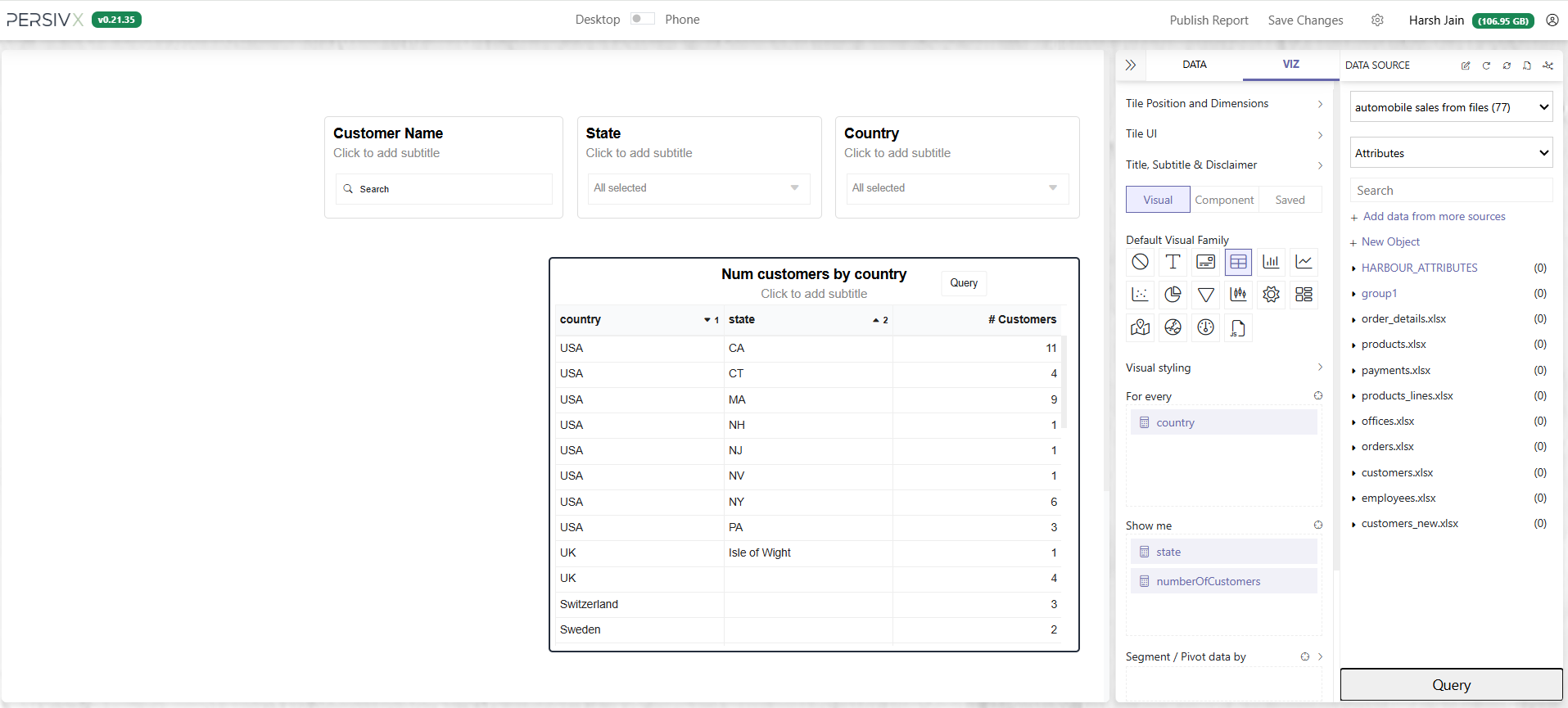
Task: Choose the Map pin visual icon
Action: 1140,327
